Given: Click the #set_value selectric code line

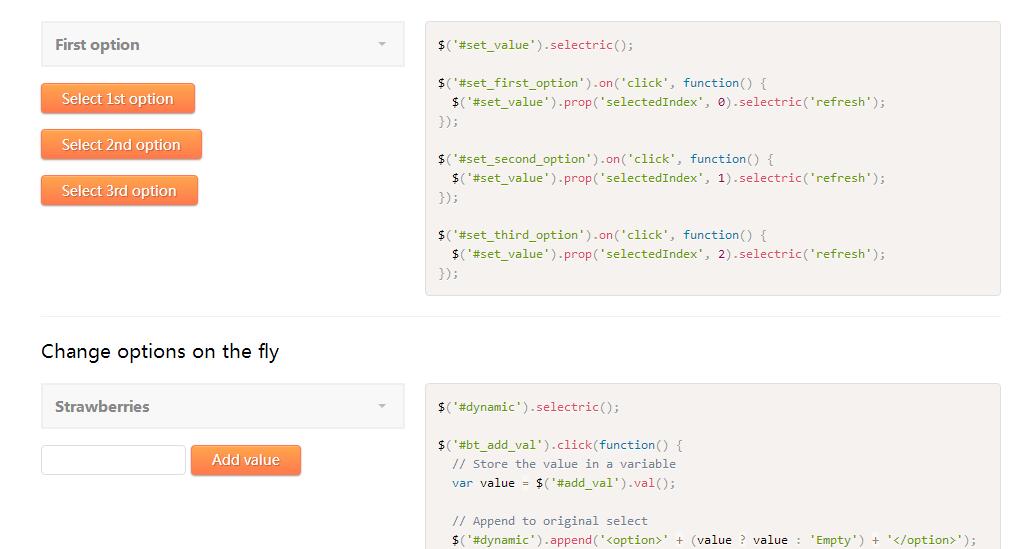Looking at the screenshot, I should 535,45.
